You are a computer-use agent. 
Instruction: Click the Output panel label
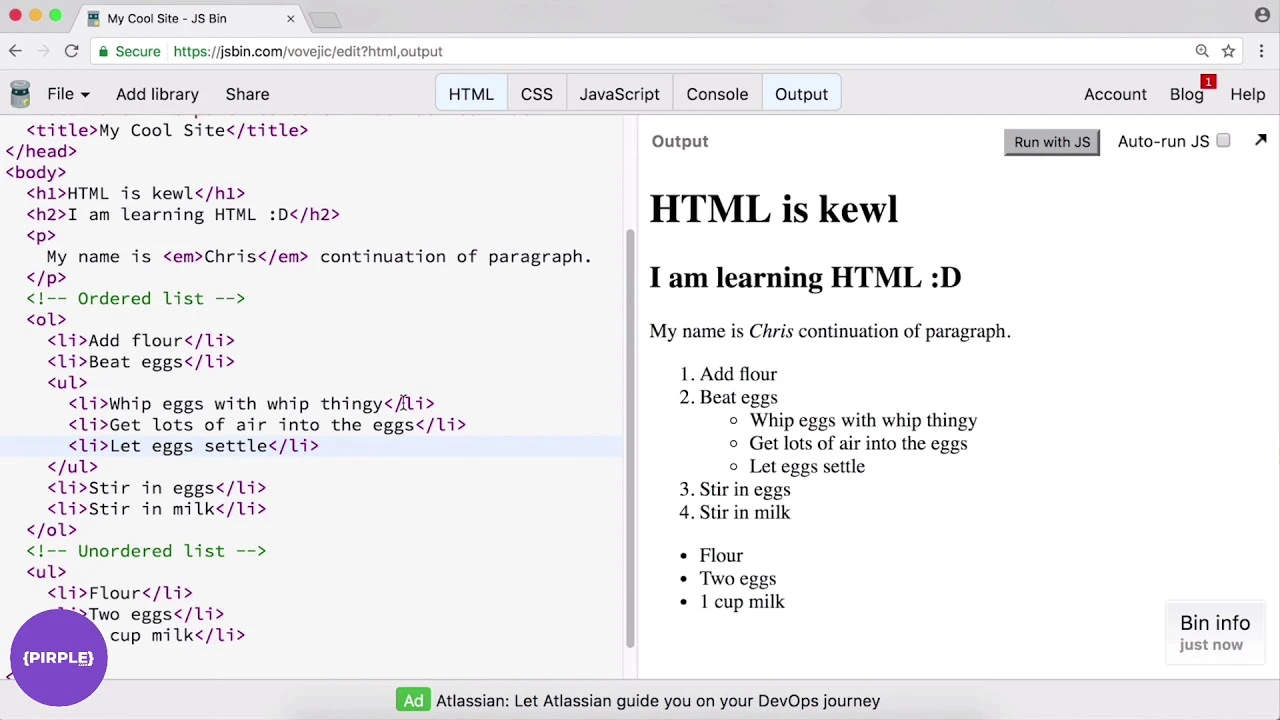point(680,141)
